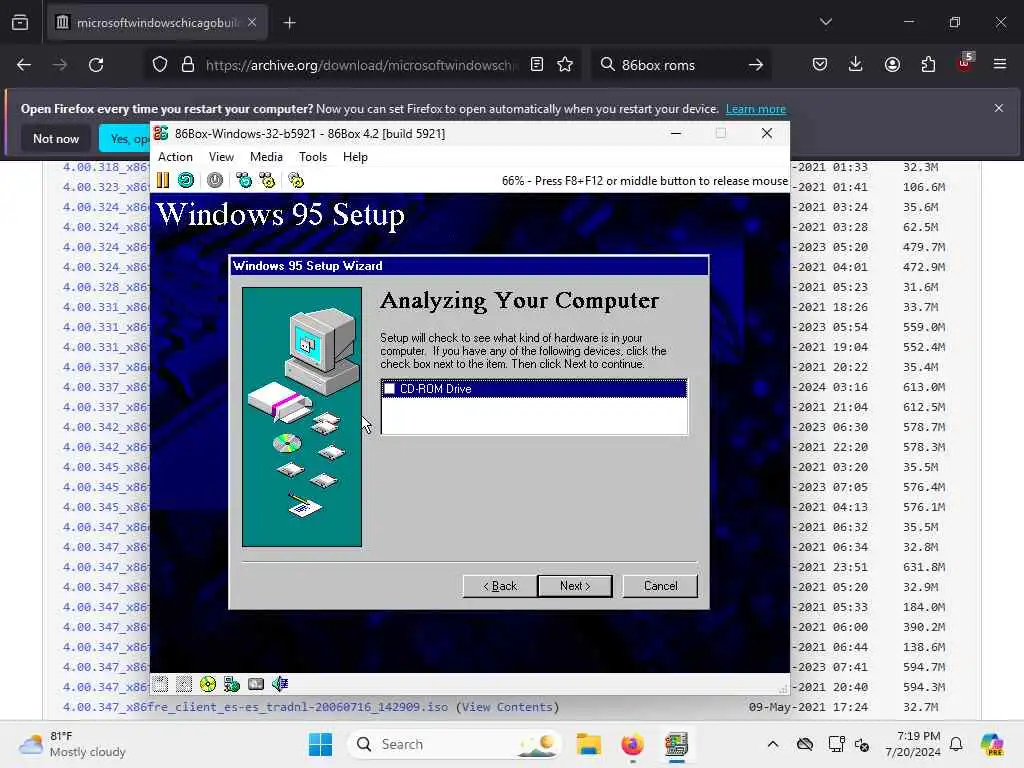Switch to 86Box on the taskbar

pos(676,744)
